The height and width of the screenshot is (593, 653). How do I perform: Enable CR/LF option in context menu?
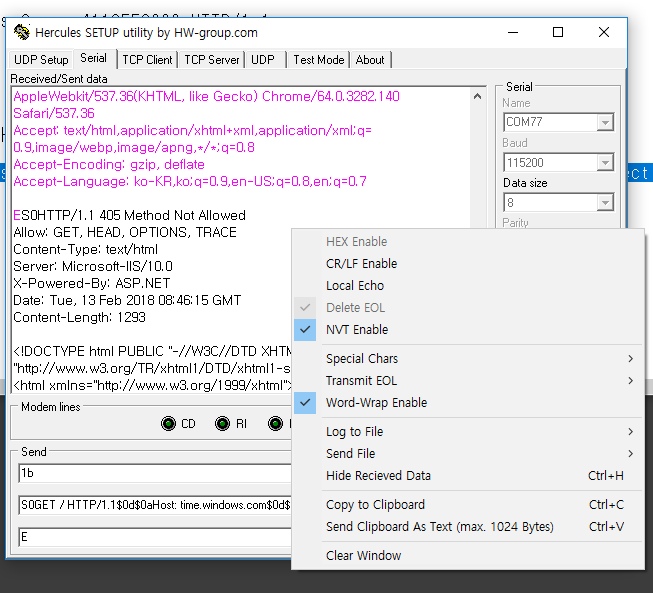pyautogui.click(x=468, y=264)
